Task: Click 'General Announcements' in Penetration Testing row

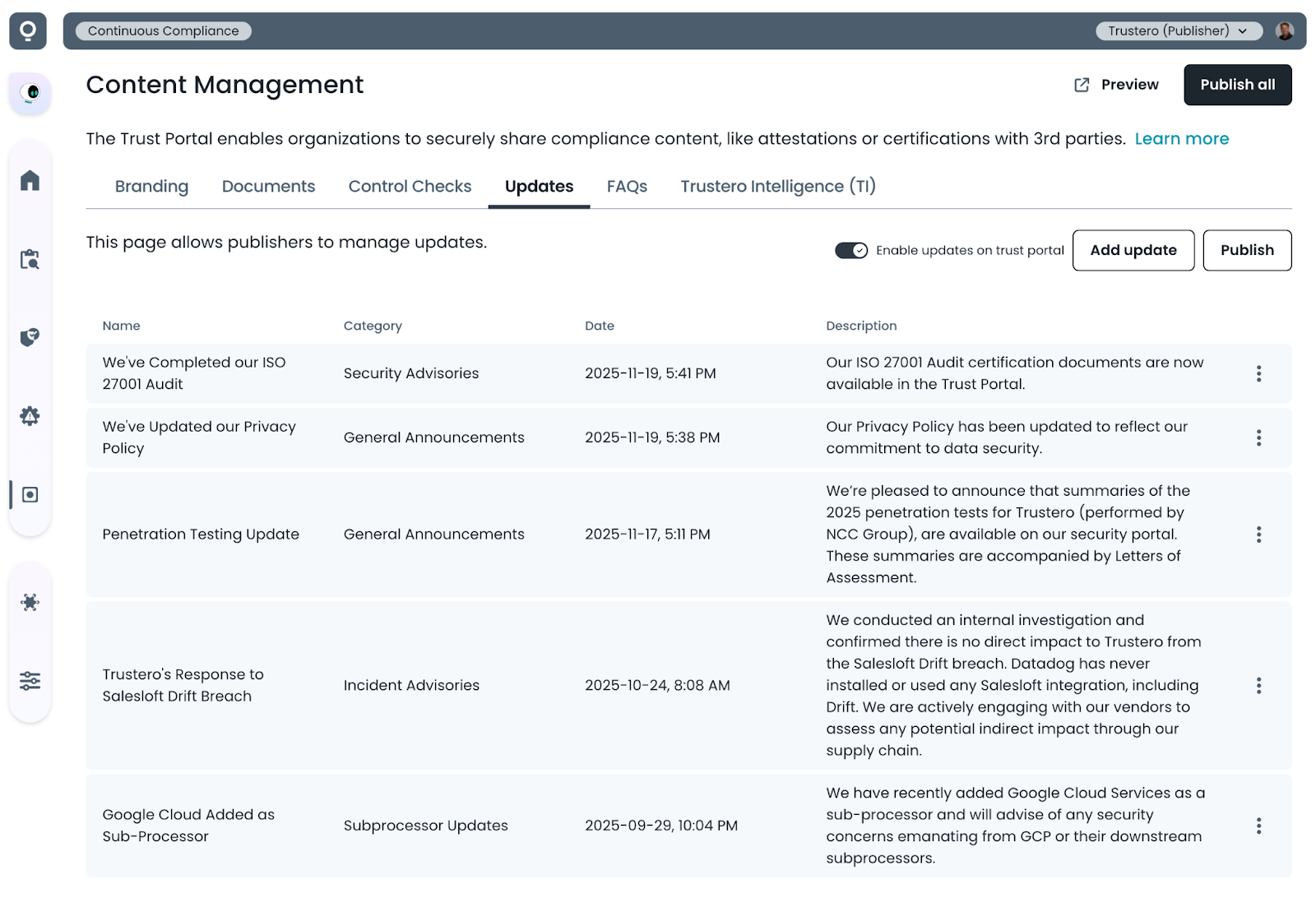Action: click(x=433, y=535)
